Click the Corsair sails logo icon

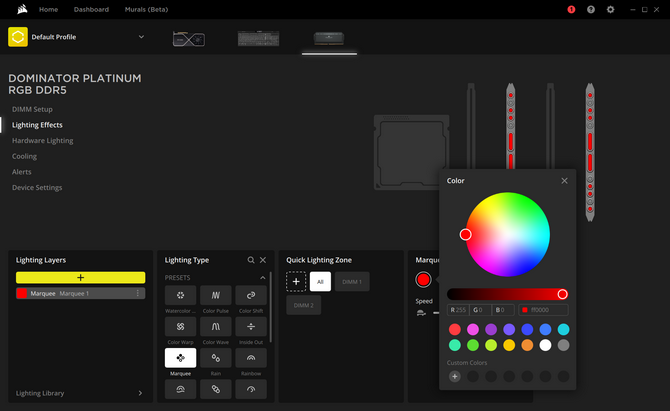point(22,9)
